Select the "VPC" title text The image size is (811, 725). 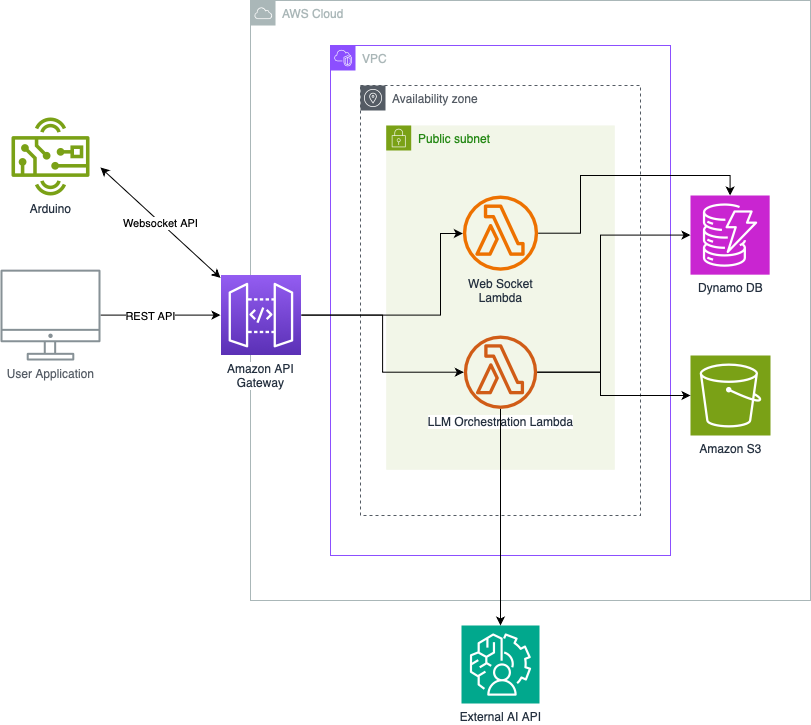pyautogui.click(x=374, y=58)
